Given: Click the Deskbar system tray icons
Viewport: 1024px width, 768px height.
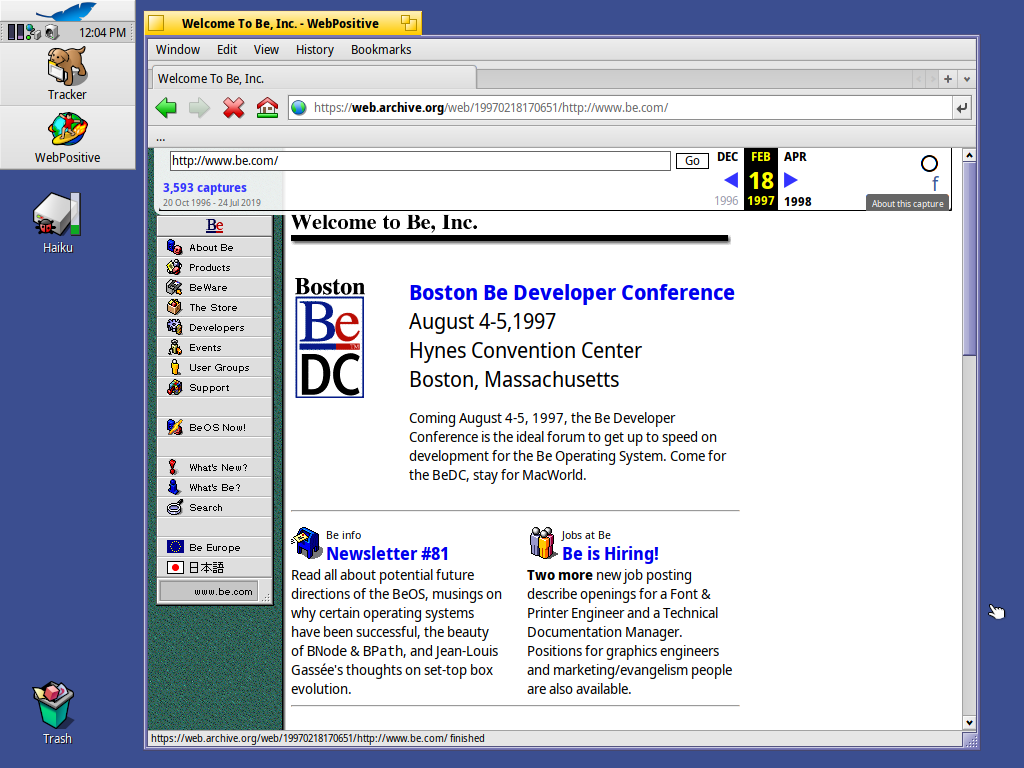Looking at the screenshot, I should pos(34,32).
